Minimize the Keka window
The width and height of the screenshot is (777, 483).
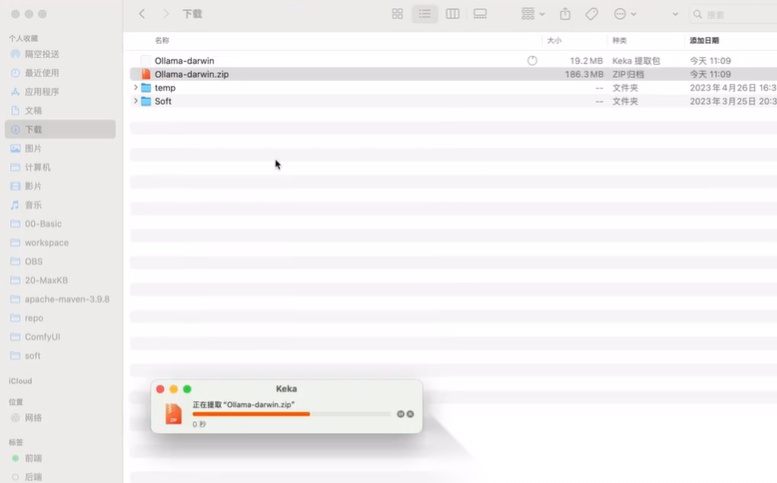[173, 389]
